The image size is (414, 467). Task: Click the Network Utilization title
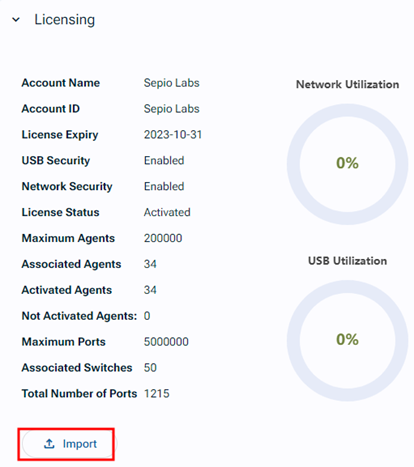pyautogui.click(x=347, y=84)
